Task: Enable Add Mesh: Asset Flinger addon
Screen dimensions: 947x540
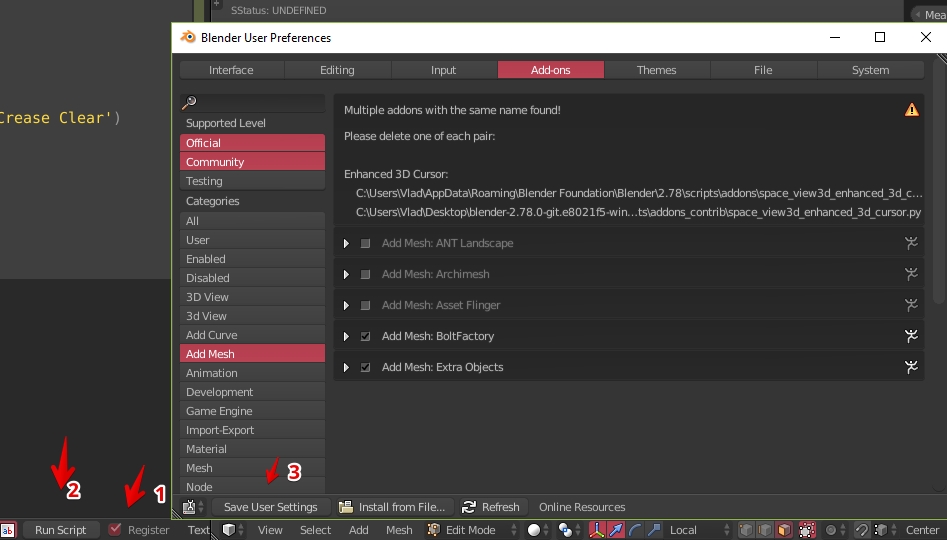Action: pyautogui.click(x=365, y=305)
